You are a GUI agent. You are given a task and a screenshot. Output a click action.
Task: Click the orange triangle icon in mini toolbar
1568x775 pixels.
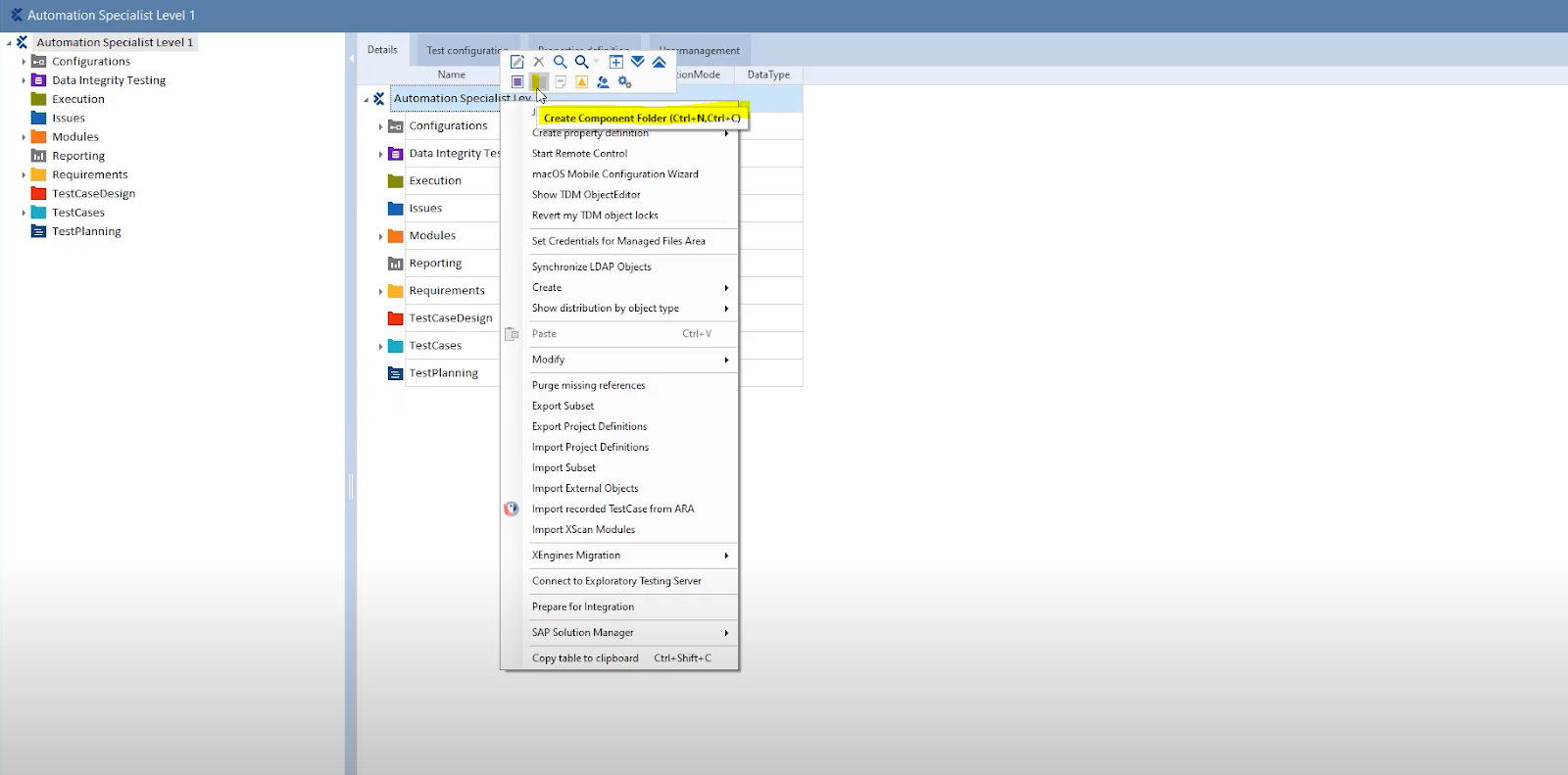pyautogui.click(x=581, y=82)
